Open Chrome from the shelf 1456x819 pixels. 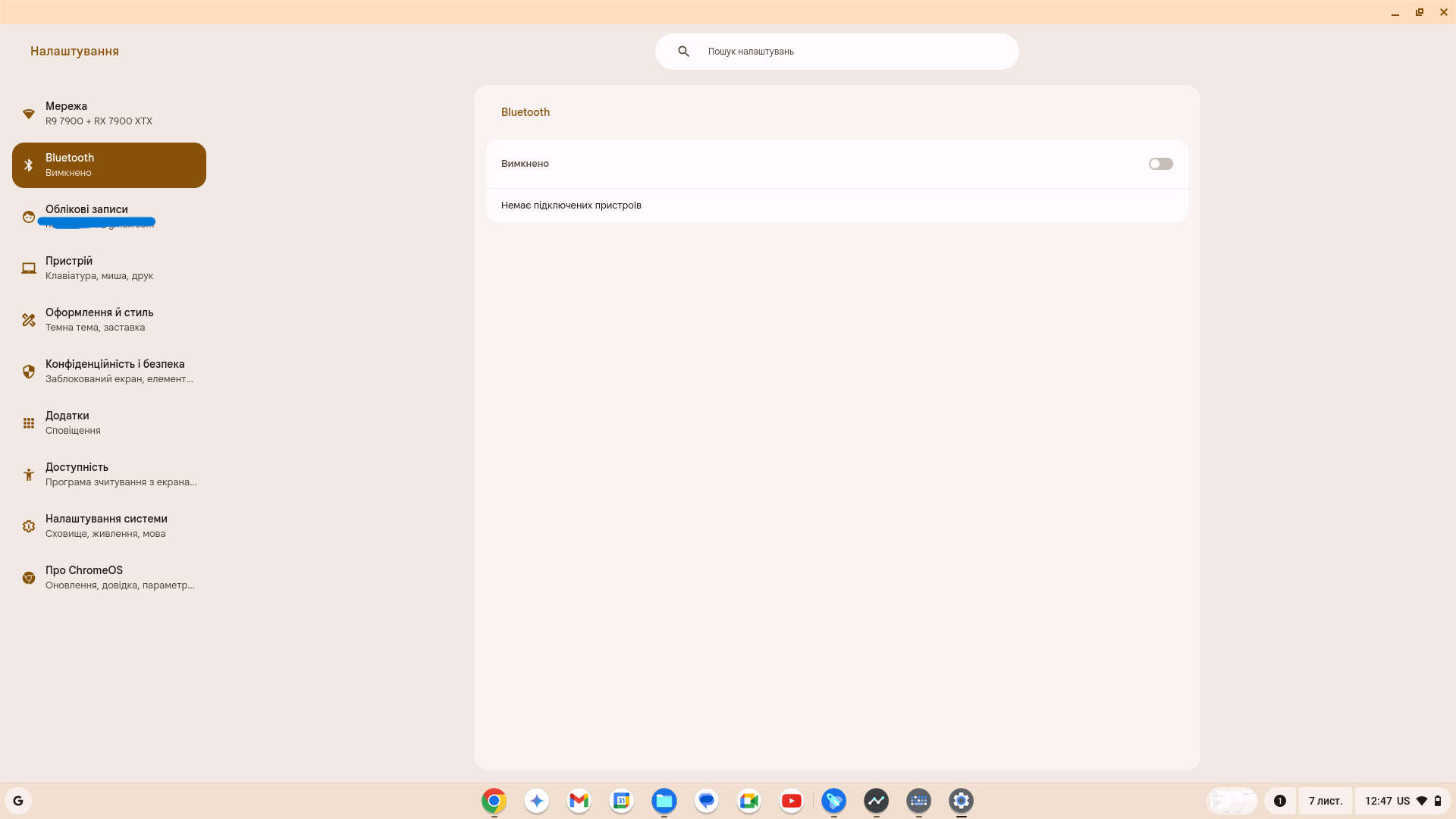pyautogui.click(x=494, y=801)
